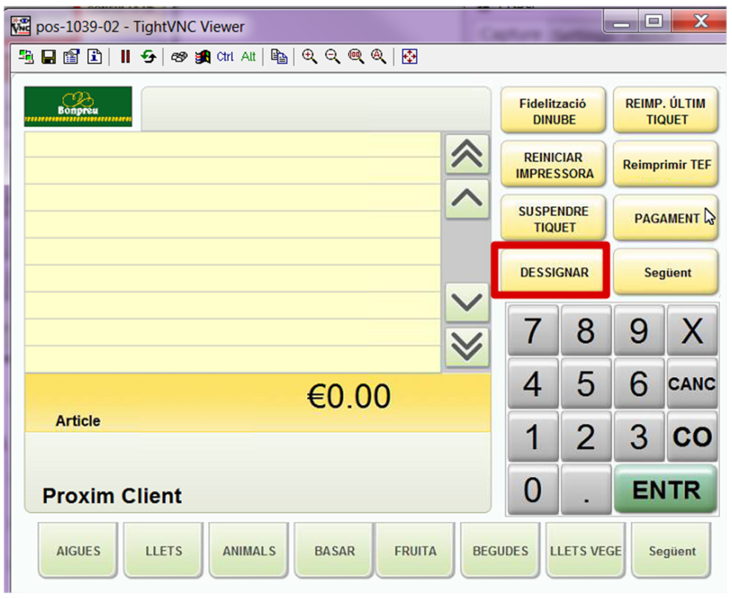Jump to bottom with double-down arrow

(466, 346)
